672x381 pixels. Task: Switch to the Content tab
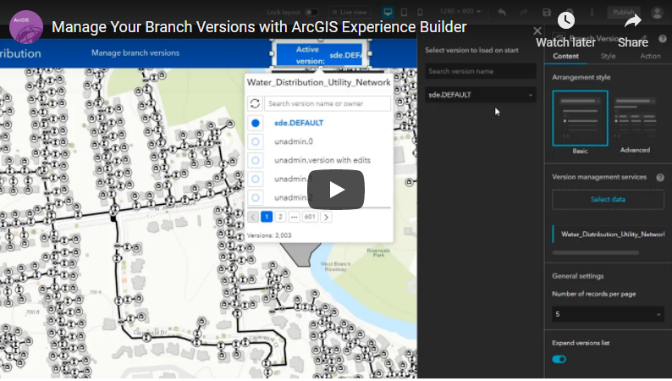(565, 56)
